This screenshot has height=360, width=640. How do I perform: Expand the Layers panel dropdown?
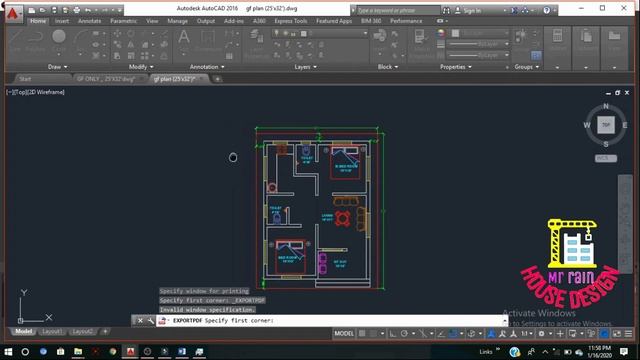(306, 67)
